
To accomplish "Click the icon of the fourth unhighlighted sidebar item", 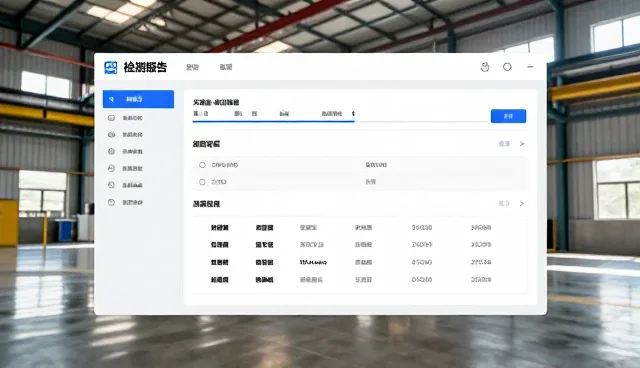I will tap(111, 168).
